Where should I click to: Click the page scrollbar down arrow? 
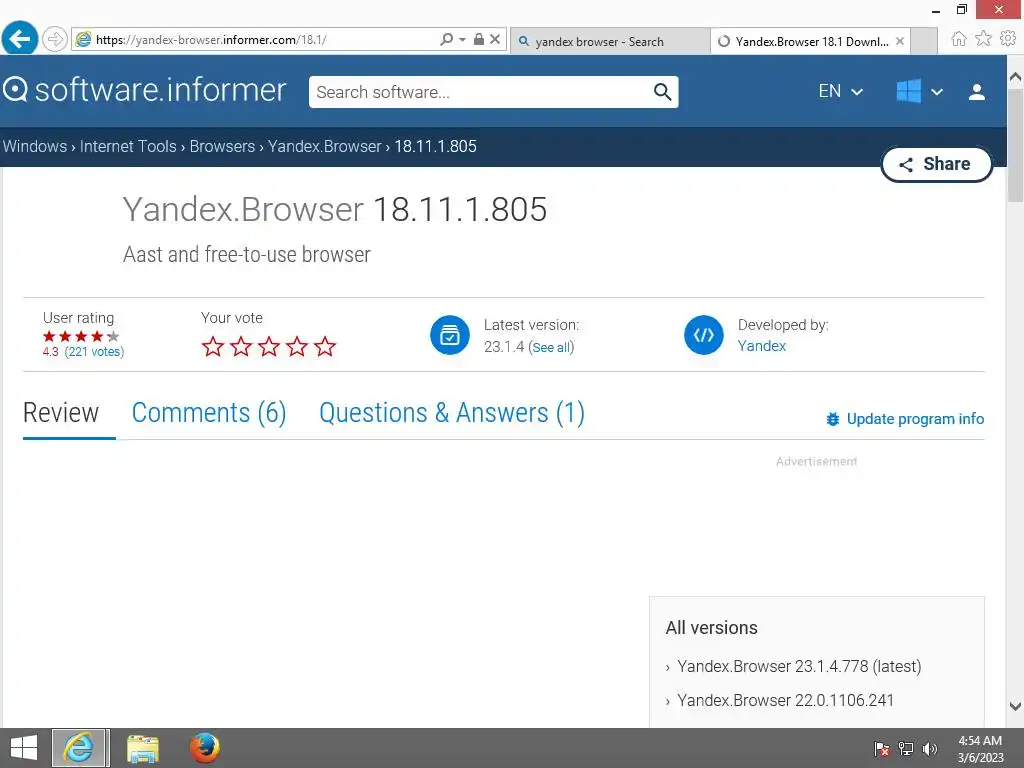click(1015, 706)
